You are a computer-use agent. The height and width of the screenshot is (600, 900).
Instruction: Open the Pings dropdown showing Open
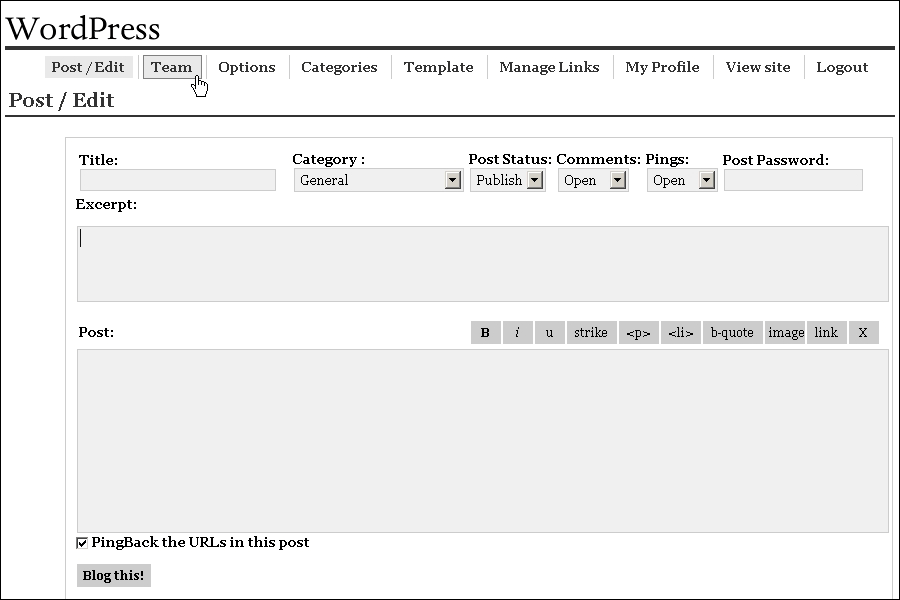coord(682,180)
